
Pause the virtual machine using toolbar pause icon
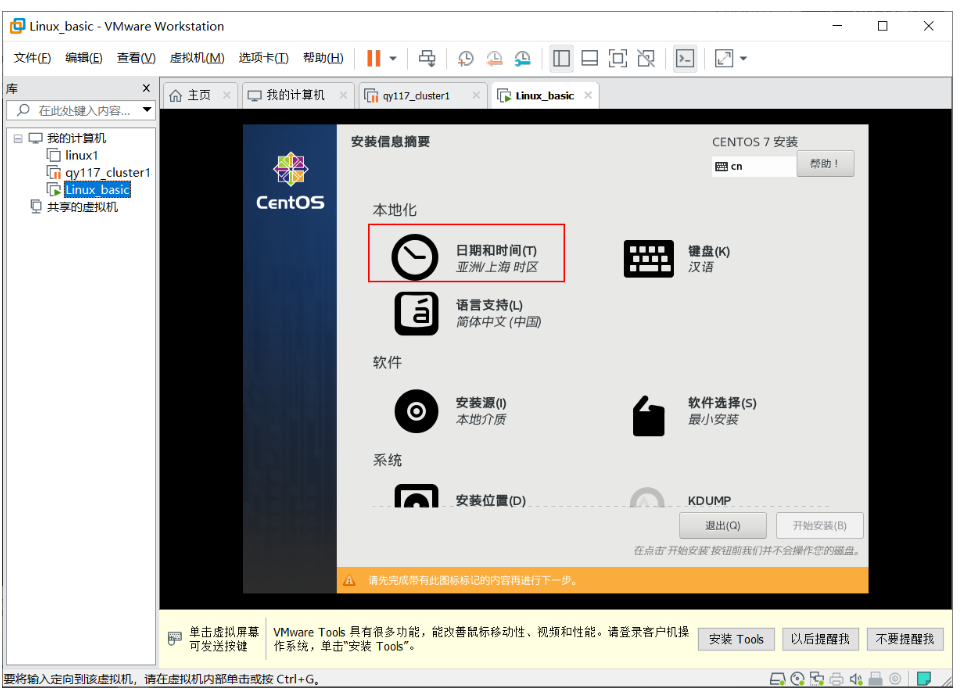click(373, 58)
